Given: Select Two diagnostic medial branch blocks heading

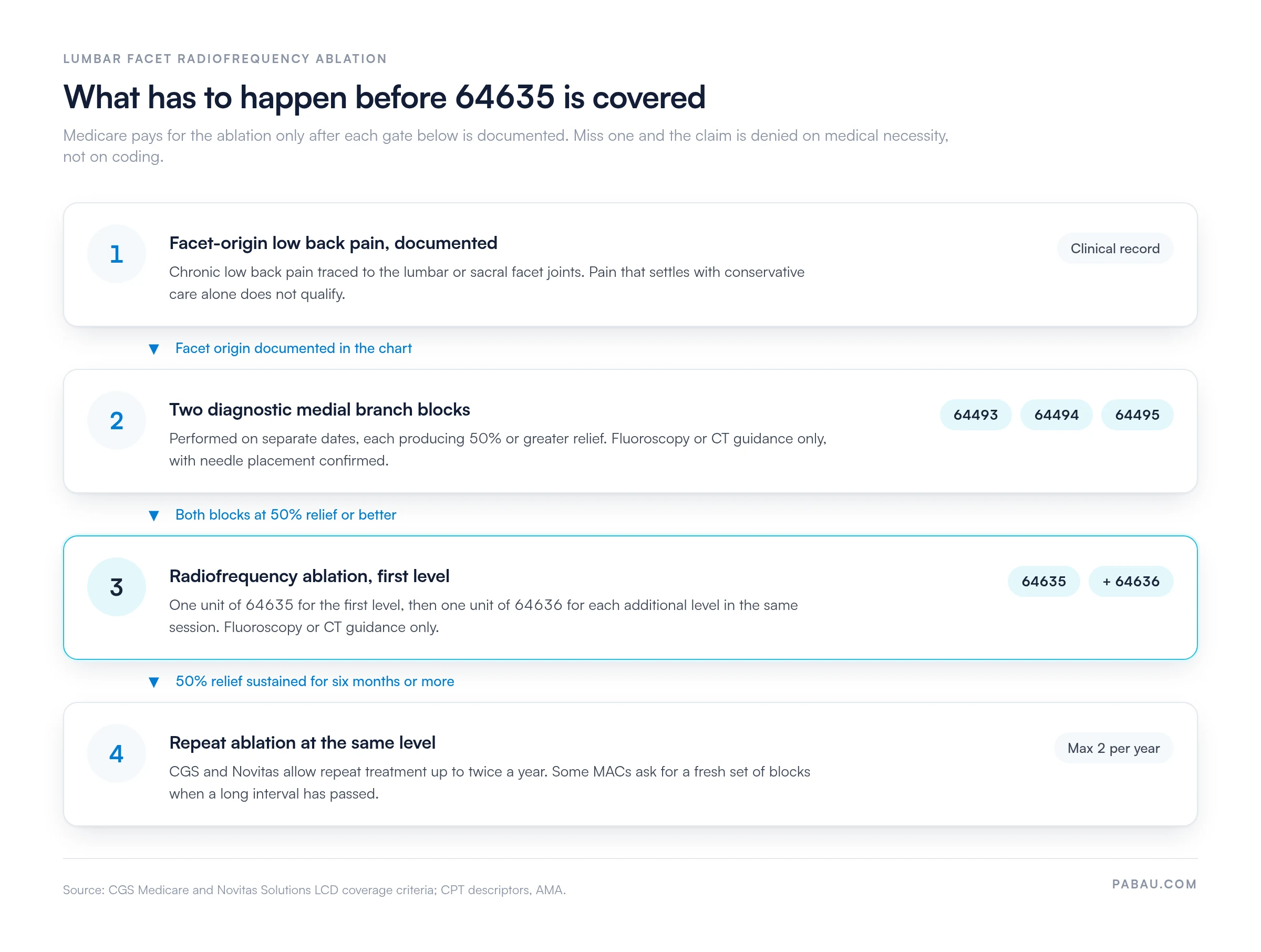Looking at the screenshot, I should 319,410.
